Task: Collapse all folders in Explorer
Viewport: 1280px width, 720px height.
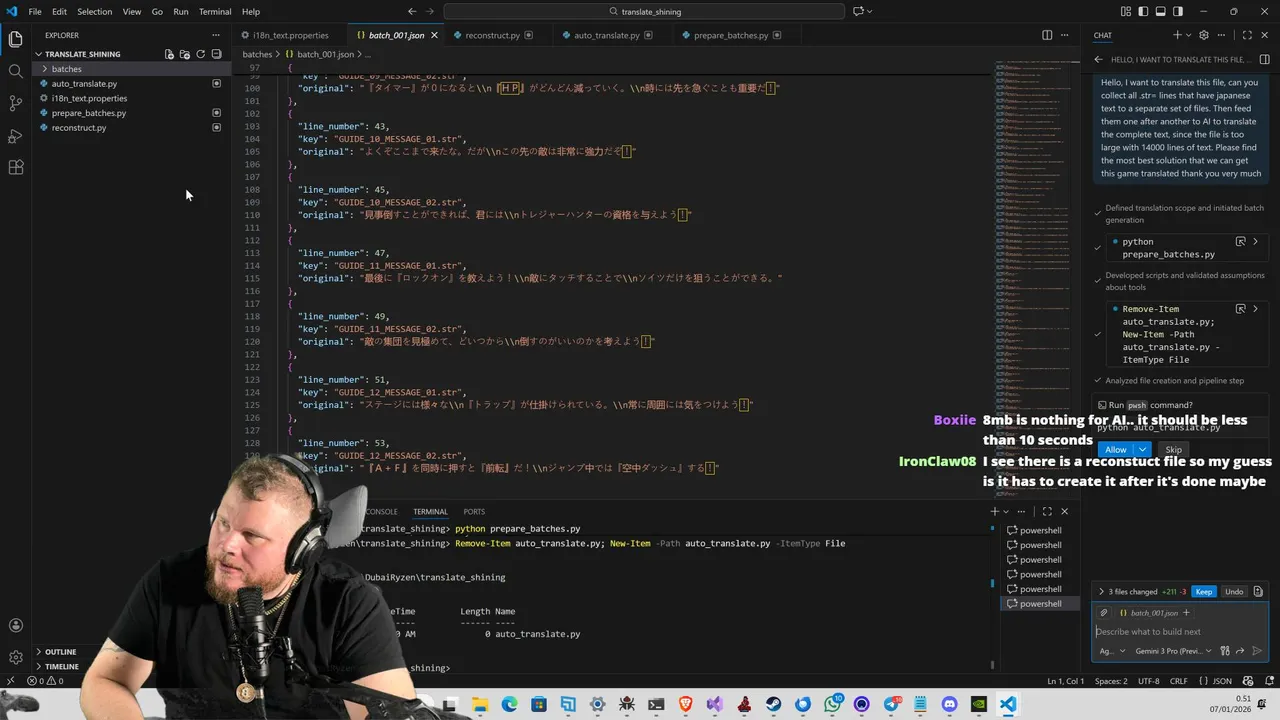Action: (x=216, y=54)
